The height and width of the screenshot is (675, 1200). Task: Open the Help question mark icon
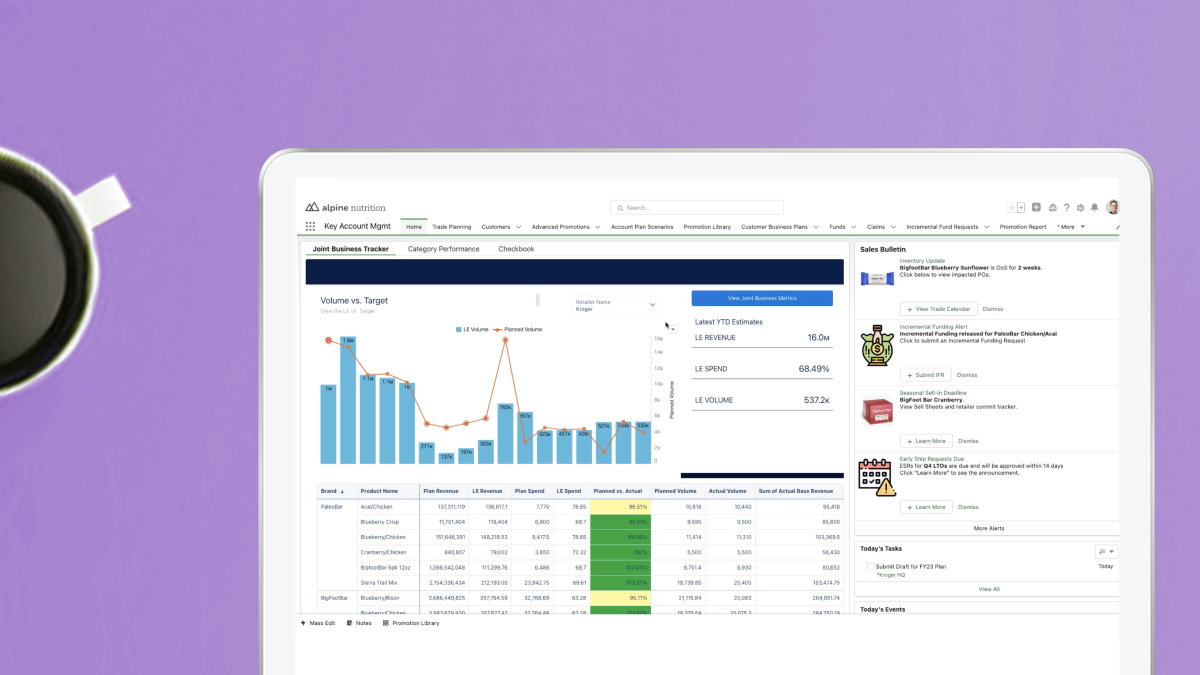click(1067, 208)
